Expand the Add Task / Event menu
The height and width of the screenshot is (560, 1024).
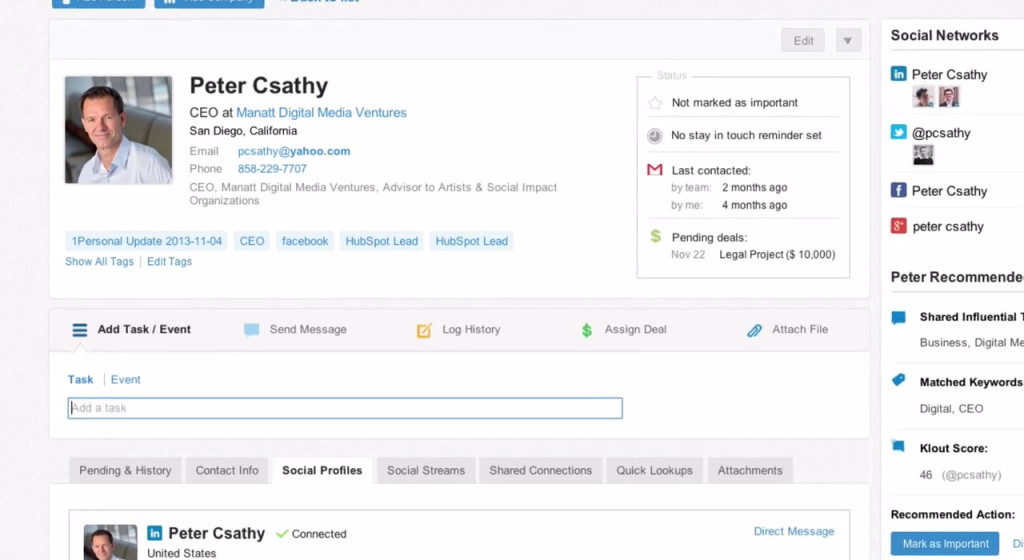pos(131,330)
